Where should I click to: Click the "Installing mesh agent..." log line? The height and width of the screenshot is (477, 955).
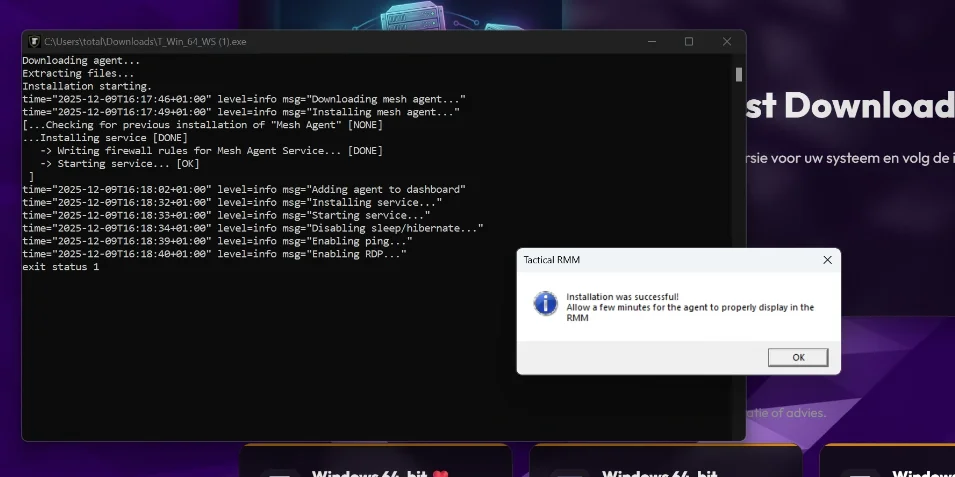[x=241, y=112]
